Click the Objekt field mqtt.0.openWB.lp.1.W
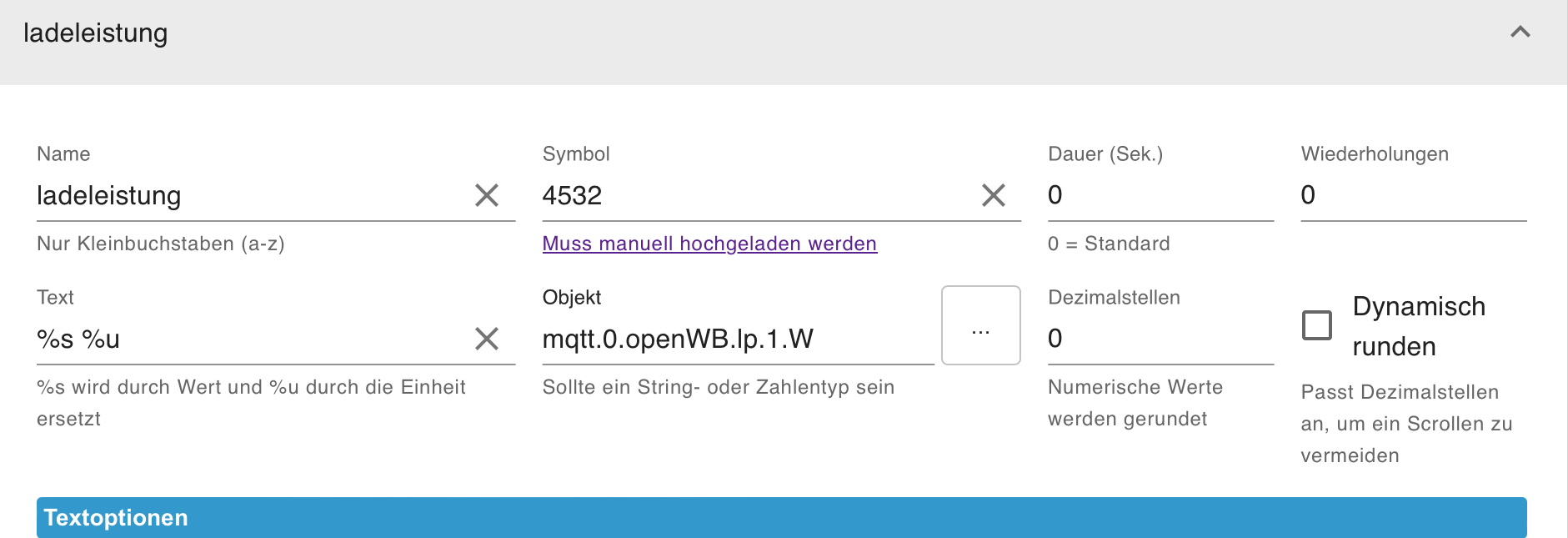Image resolution: width=1568 pixels, height=538 pixels. click(x=737, y=339)
